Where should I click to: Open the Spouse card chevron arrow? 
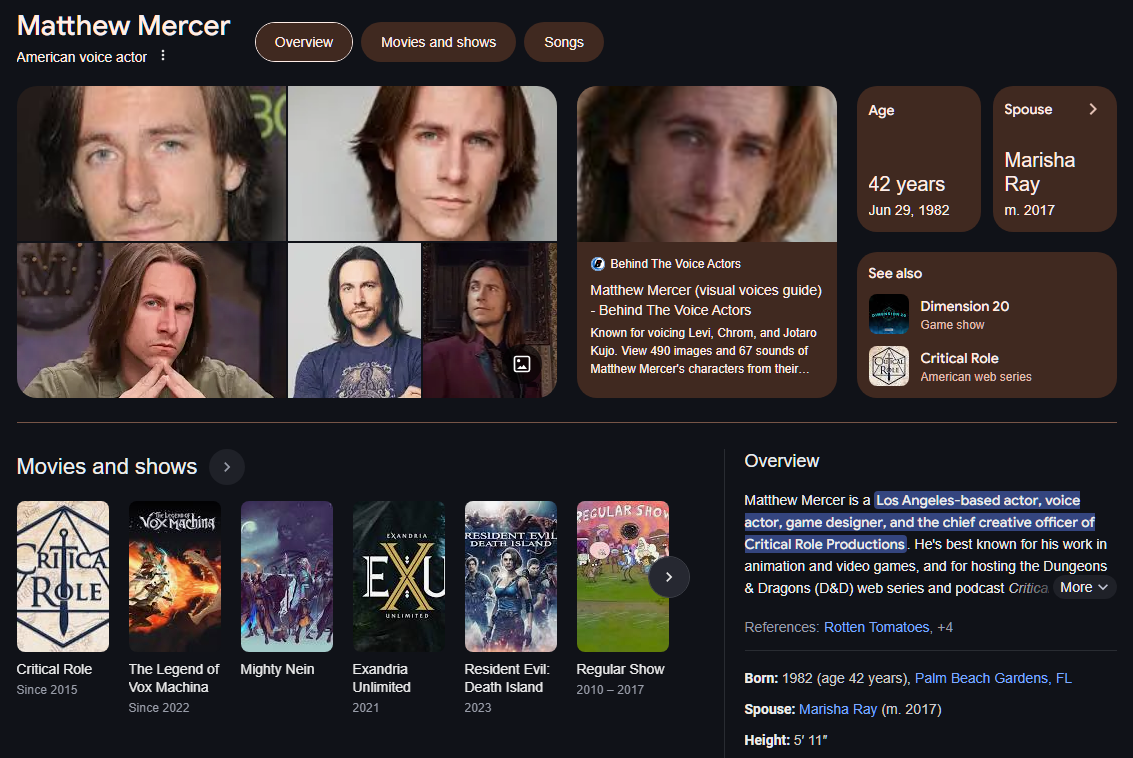click(x=1093, y=109)
